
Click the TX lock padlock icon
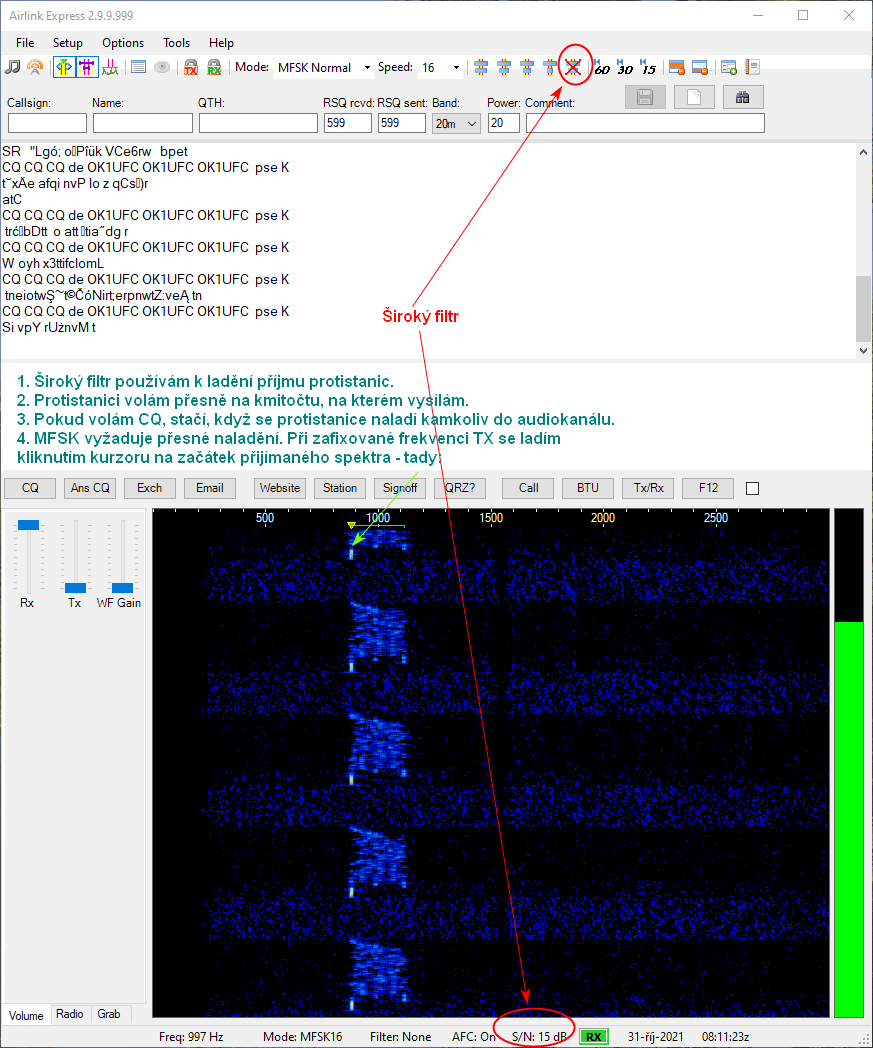coord(191,67)
